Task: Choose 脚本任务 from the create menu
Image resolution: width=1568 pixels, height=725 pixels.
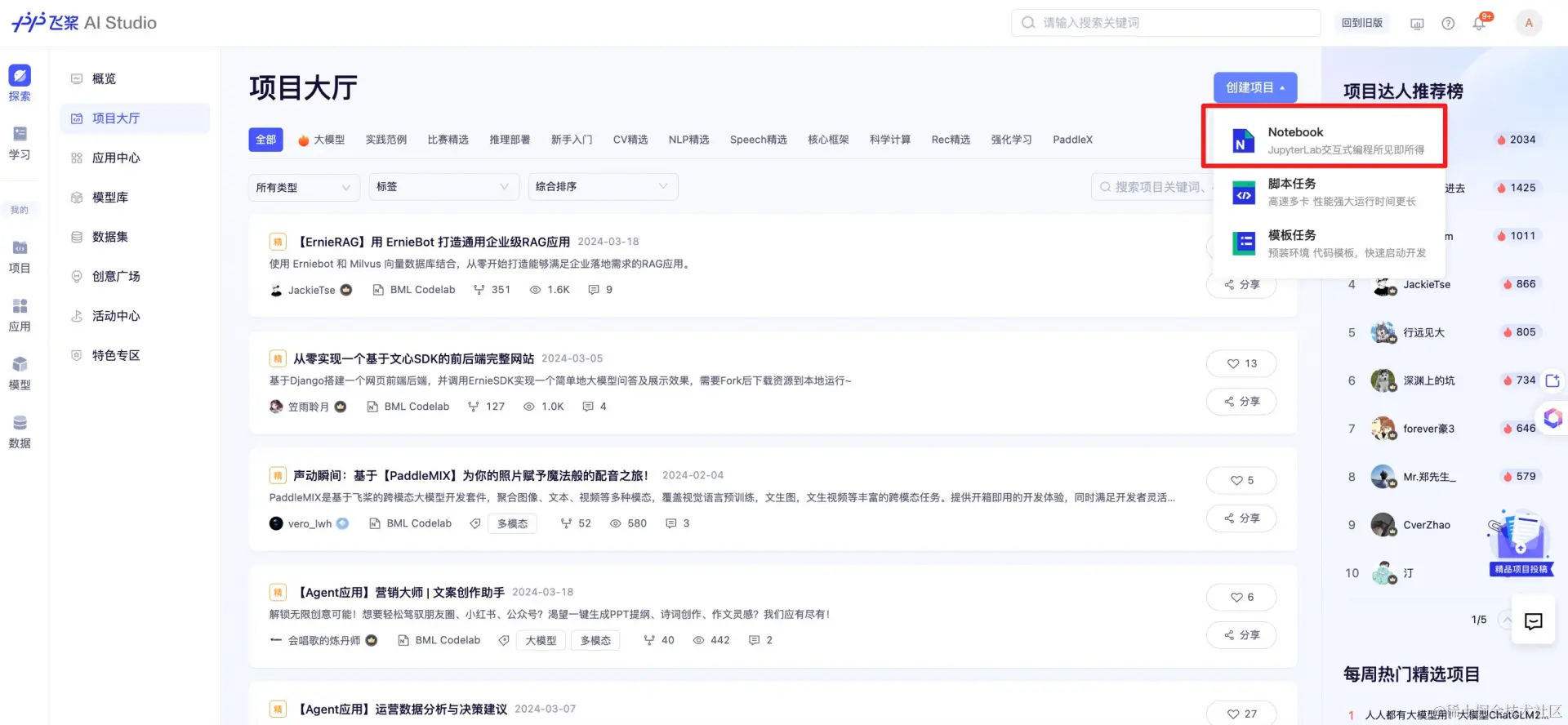Action: click(1329, 193)
